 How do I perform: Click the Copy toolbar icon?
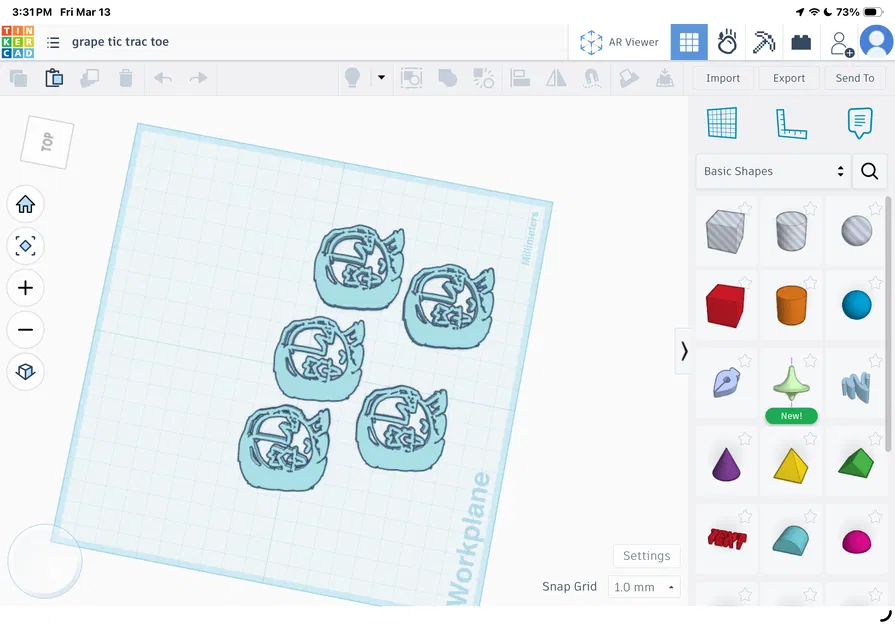(x=18, y=78)
